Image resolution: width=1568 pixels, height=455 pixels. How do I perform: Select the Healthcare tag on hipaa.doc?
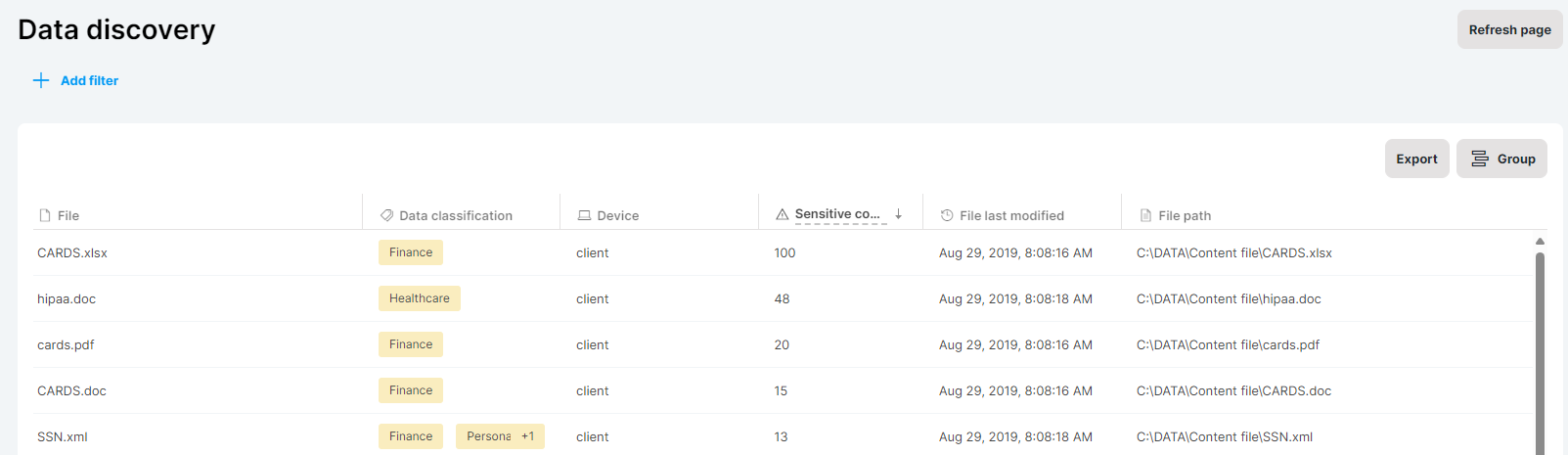point(420,298)
